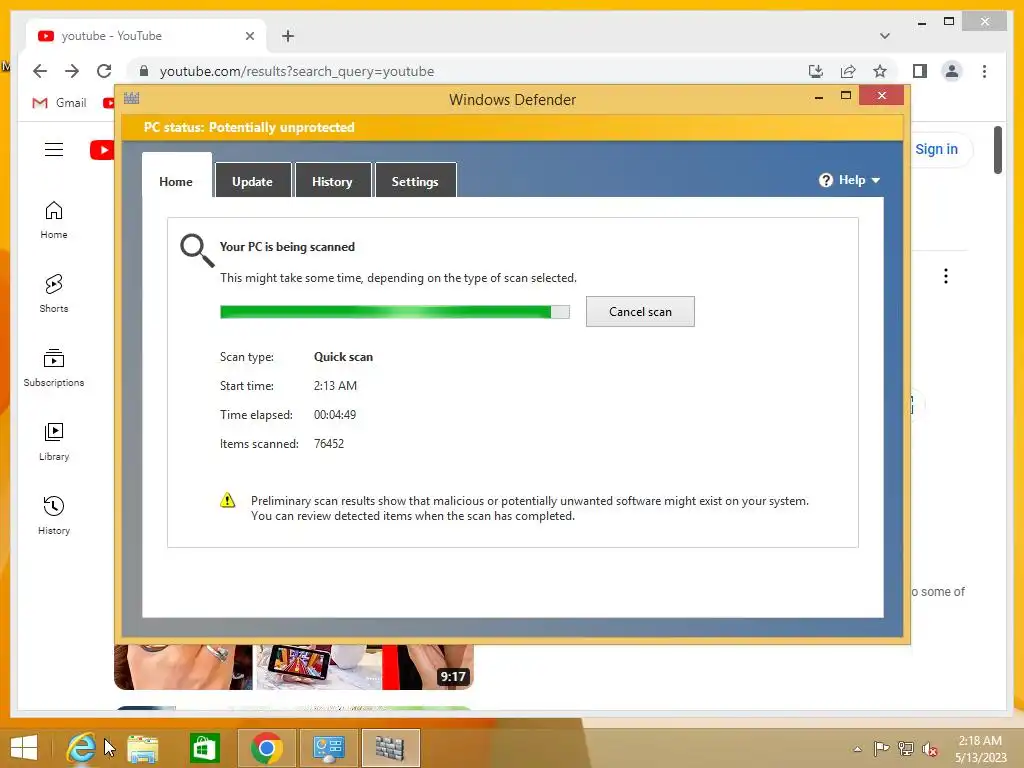The height and width of the screenshot is (768, 1024).
Task: Open the Windows Start button
Action: (x=24, y=748)
